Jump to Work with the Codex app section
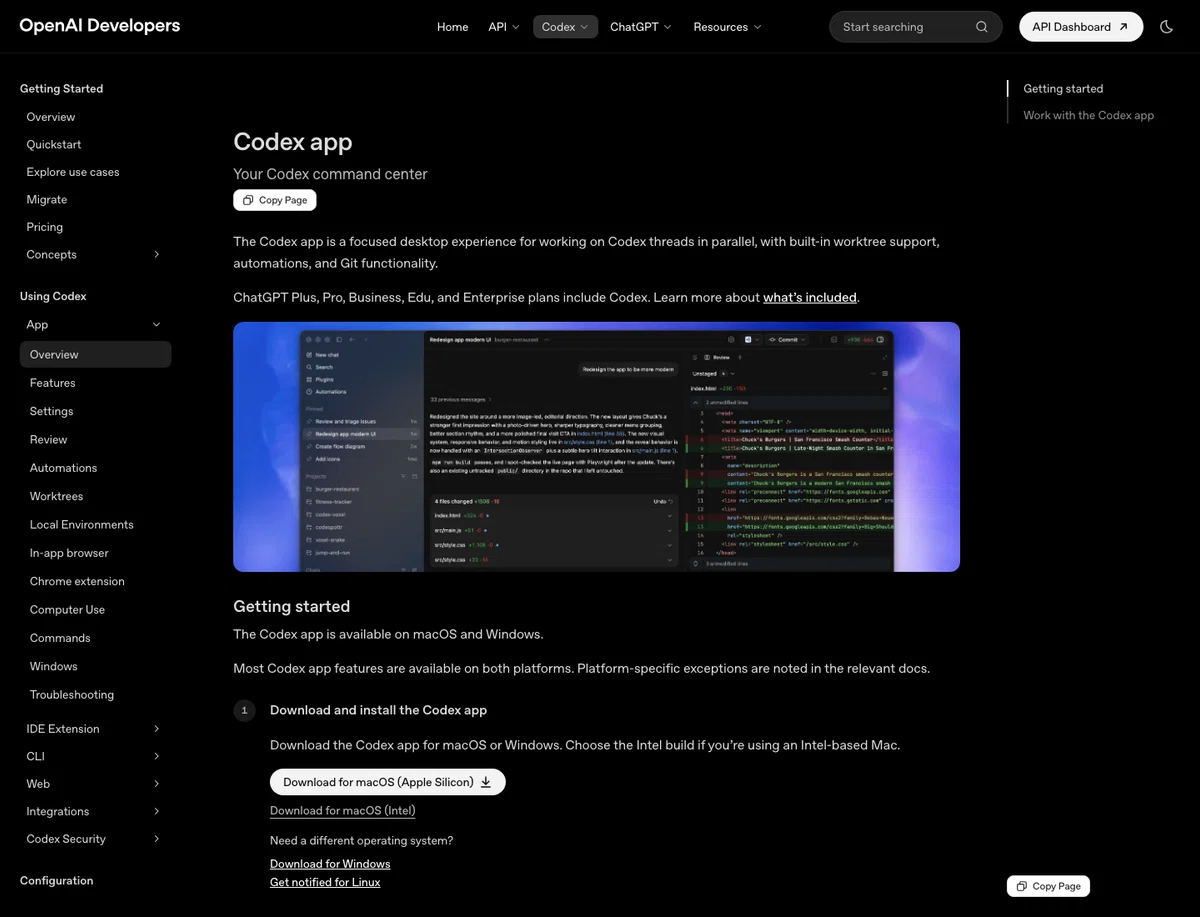 [1088, 116]
